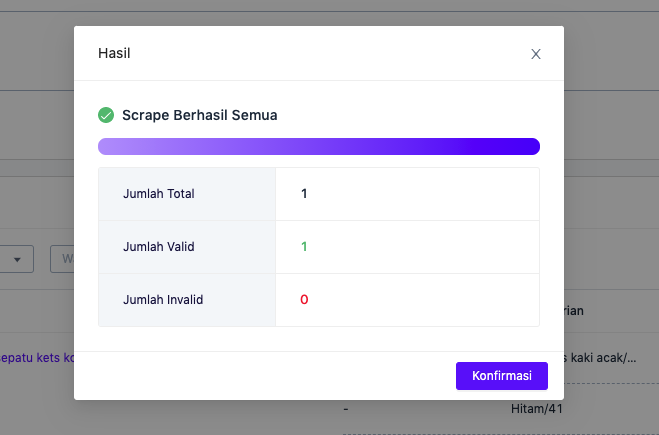The width and height of the screenshot is (659, 435).
Task: Click the dimmed header area above dialog
Action: [330, 13]
